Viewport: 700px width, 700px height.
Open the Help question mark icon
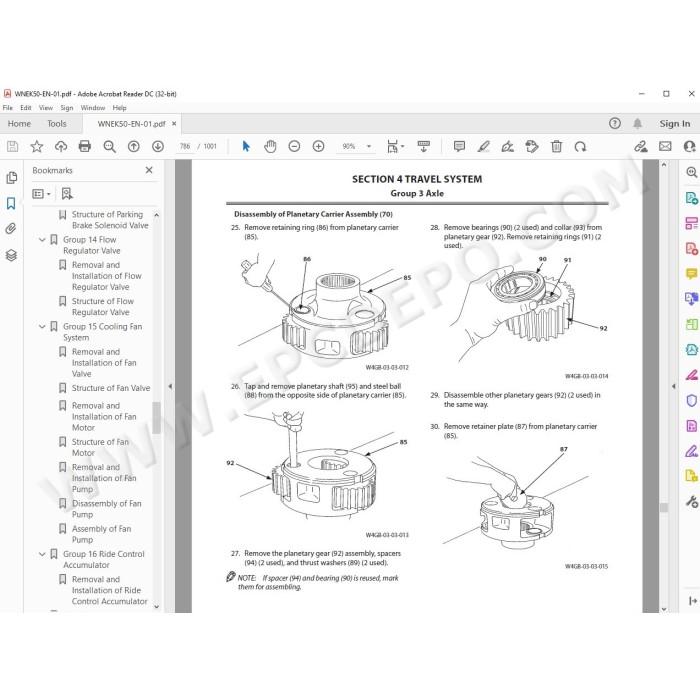click(615, 124)
